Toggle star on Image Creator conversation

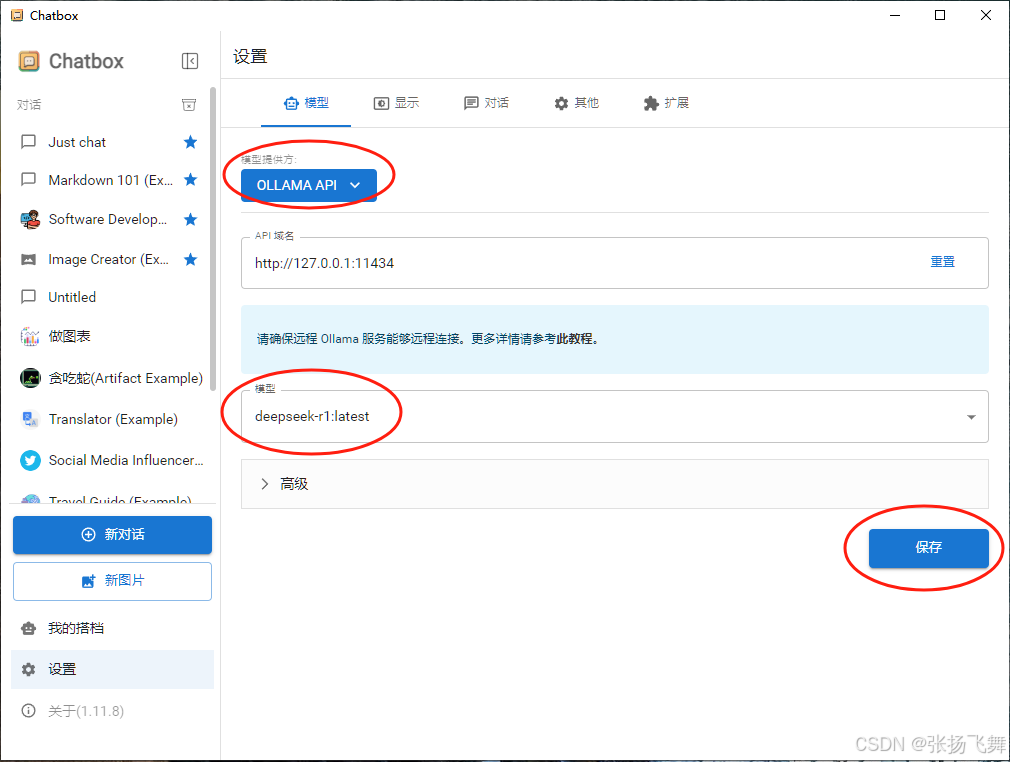coord(191,260)
